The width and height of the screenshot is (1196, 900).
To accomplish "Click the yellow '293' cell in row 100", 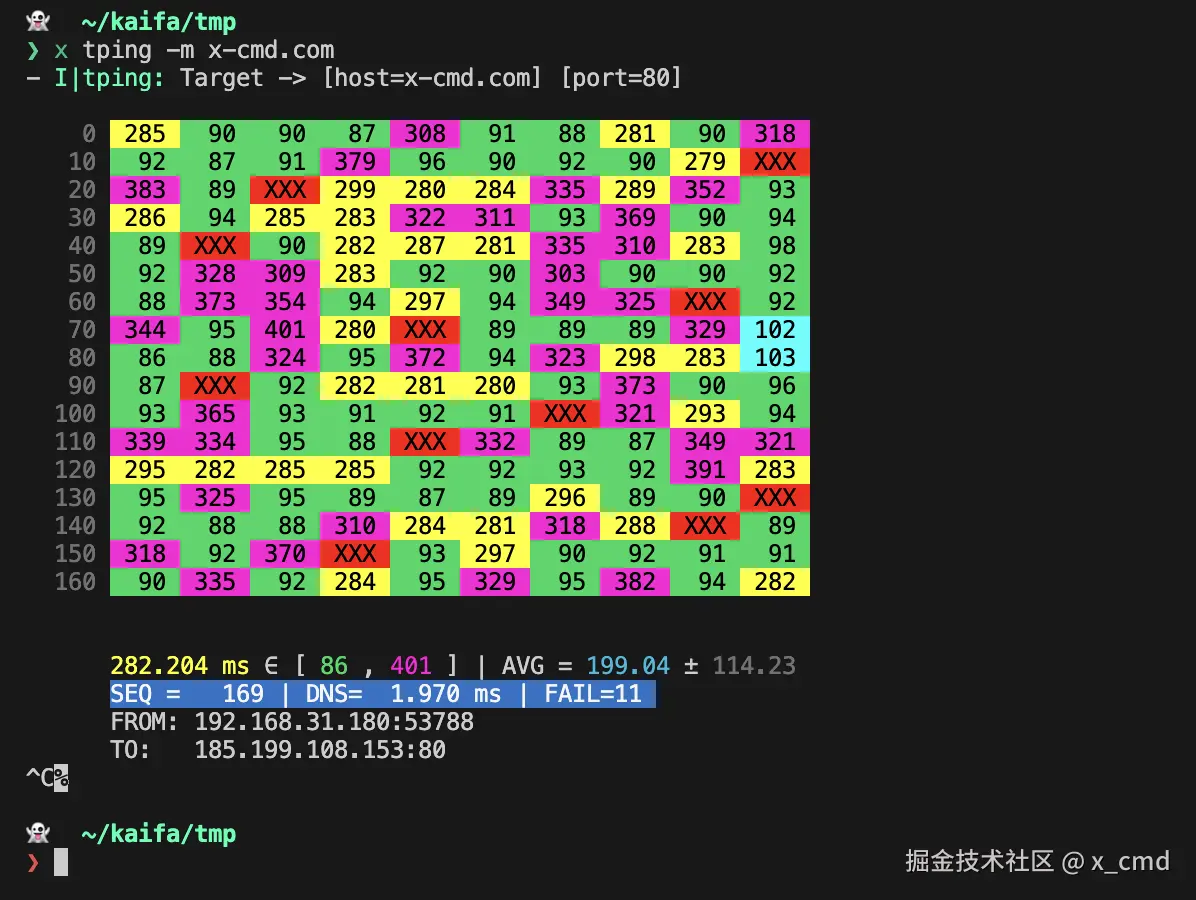I will pyautogui.click(x=705, y=414).
